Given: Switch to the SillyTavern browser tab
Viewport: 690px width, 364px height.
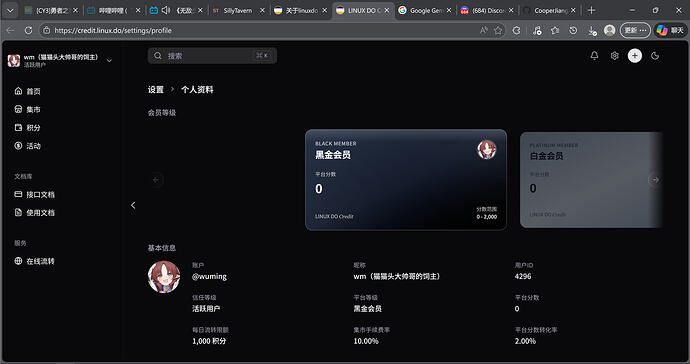Looking at the screenshot, I should click(238, 11).
